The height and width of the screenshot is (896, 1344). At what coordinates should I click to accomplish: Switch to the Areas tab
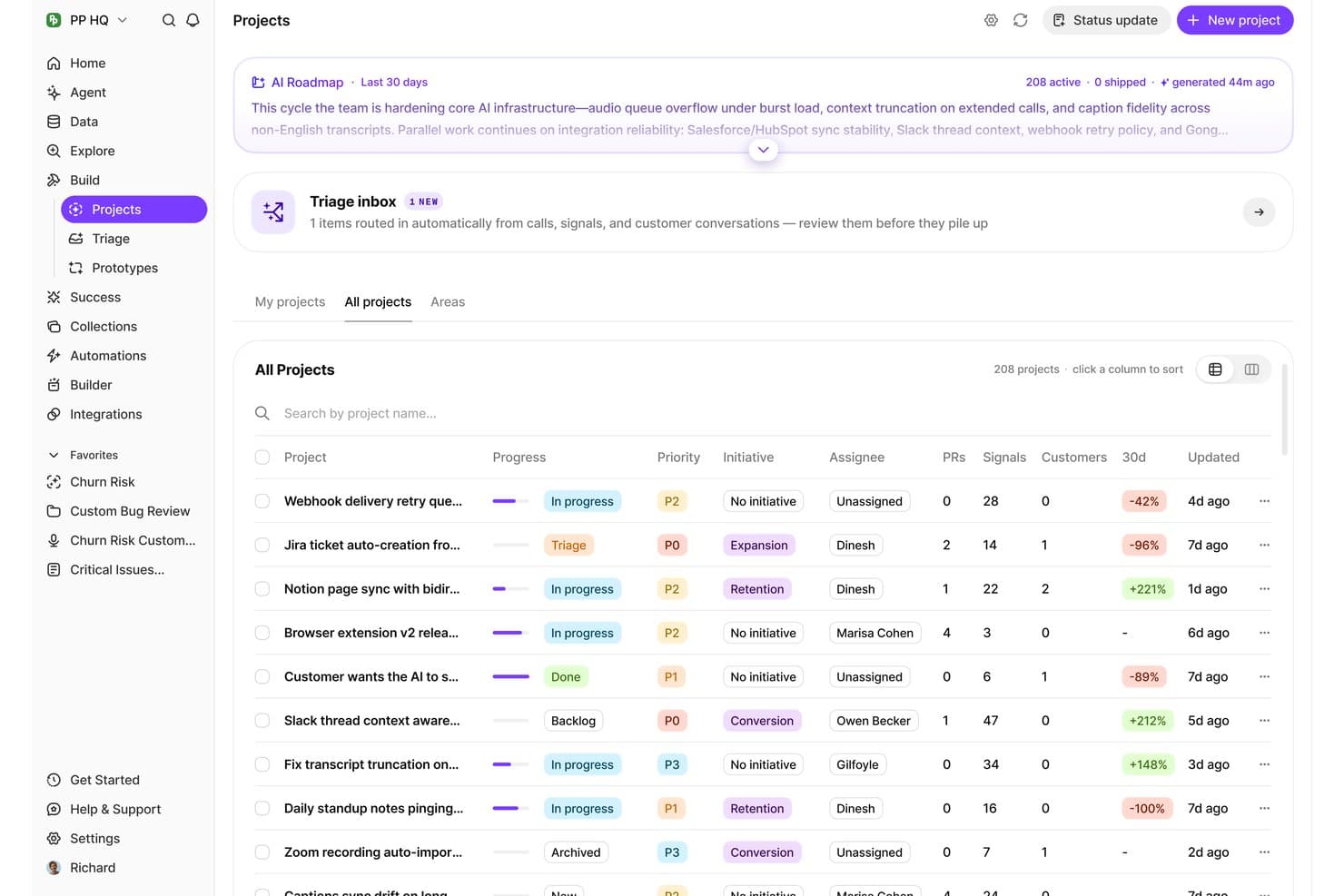(x=448, y=302)
